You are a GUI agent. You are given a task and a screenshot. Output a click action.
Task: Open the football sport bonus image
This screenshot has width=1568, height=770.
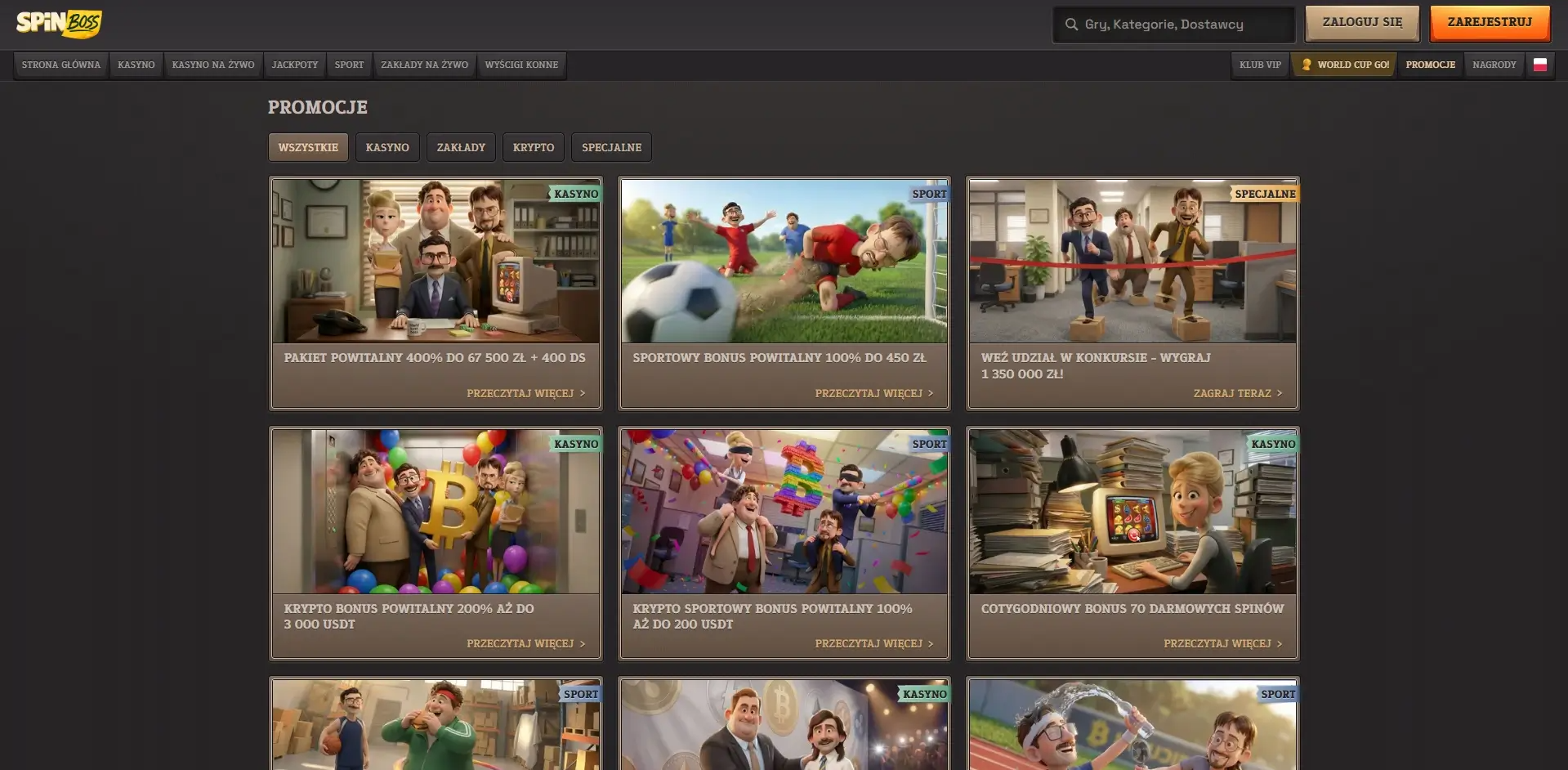784,261
